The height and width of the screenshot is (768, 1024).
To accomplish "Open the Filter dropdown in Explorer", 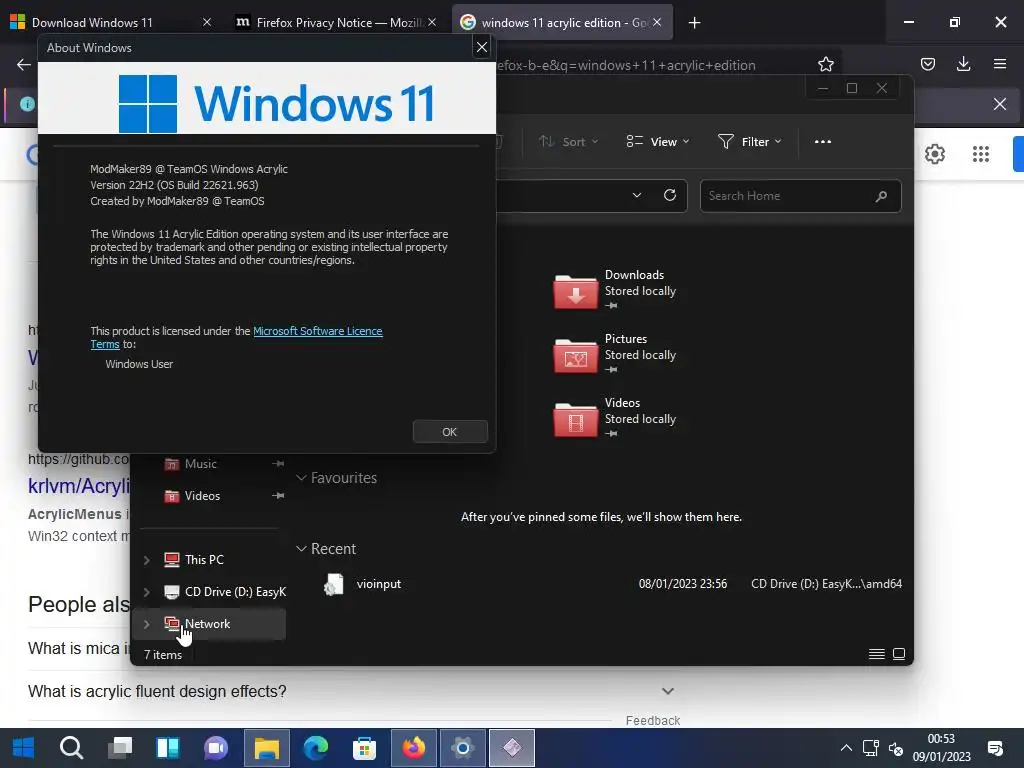I will point(750,142).
